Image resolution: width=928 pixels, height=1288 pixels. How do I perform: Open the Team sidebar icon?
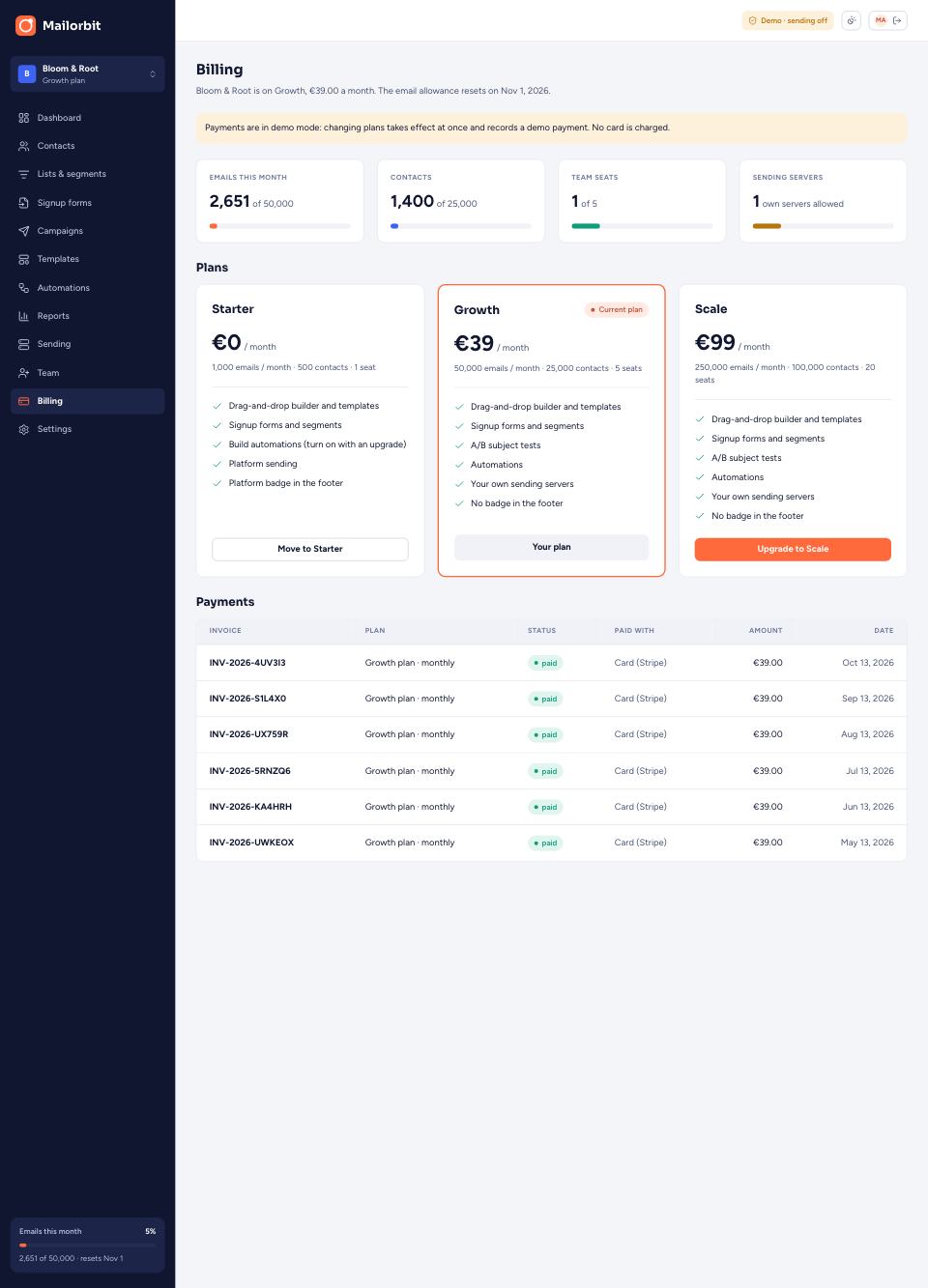[24, 373]
